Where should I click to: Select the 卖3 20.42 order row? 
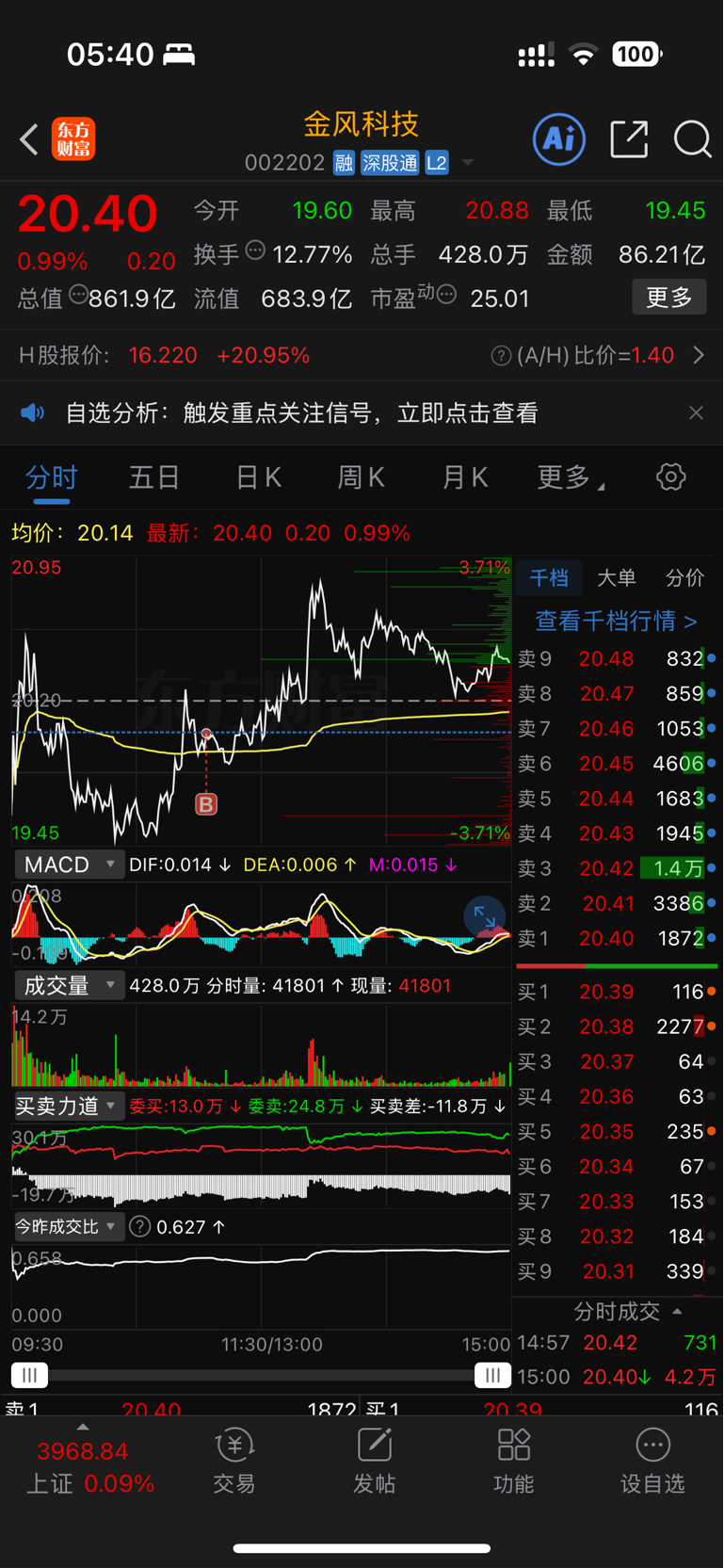coord(617,867)
